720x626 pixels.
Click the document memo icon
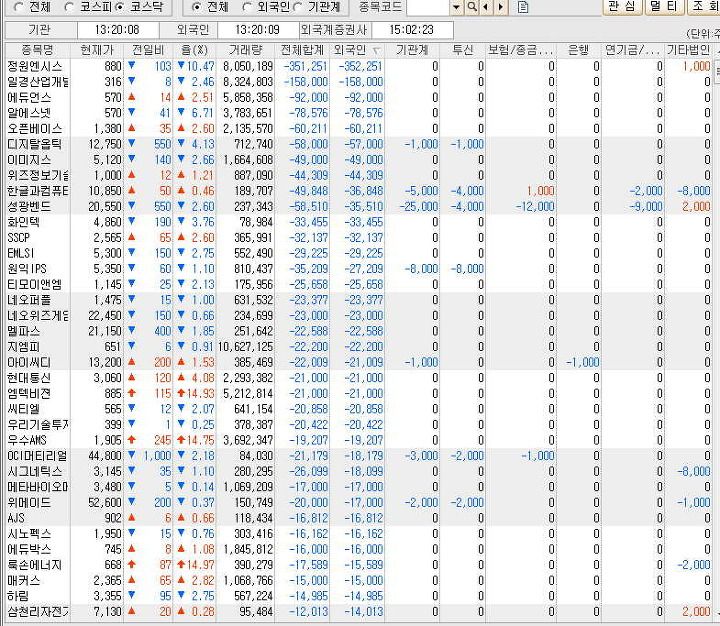click(x=523, y=7)
